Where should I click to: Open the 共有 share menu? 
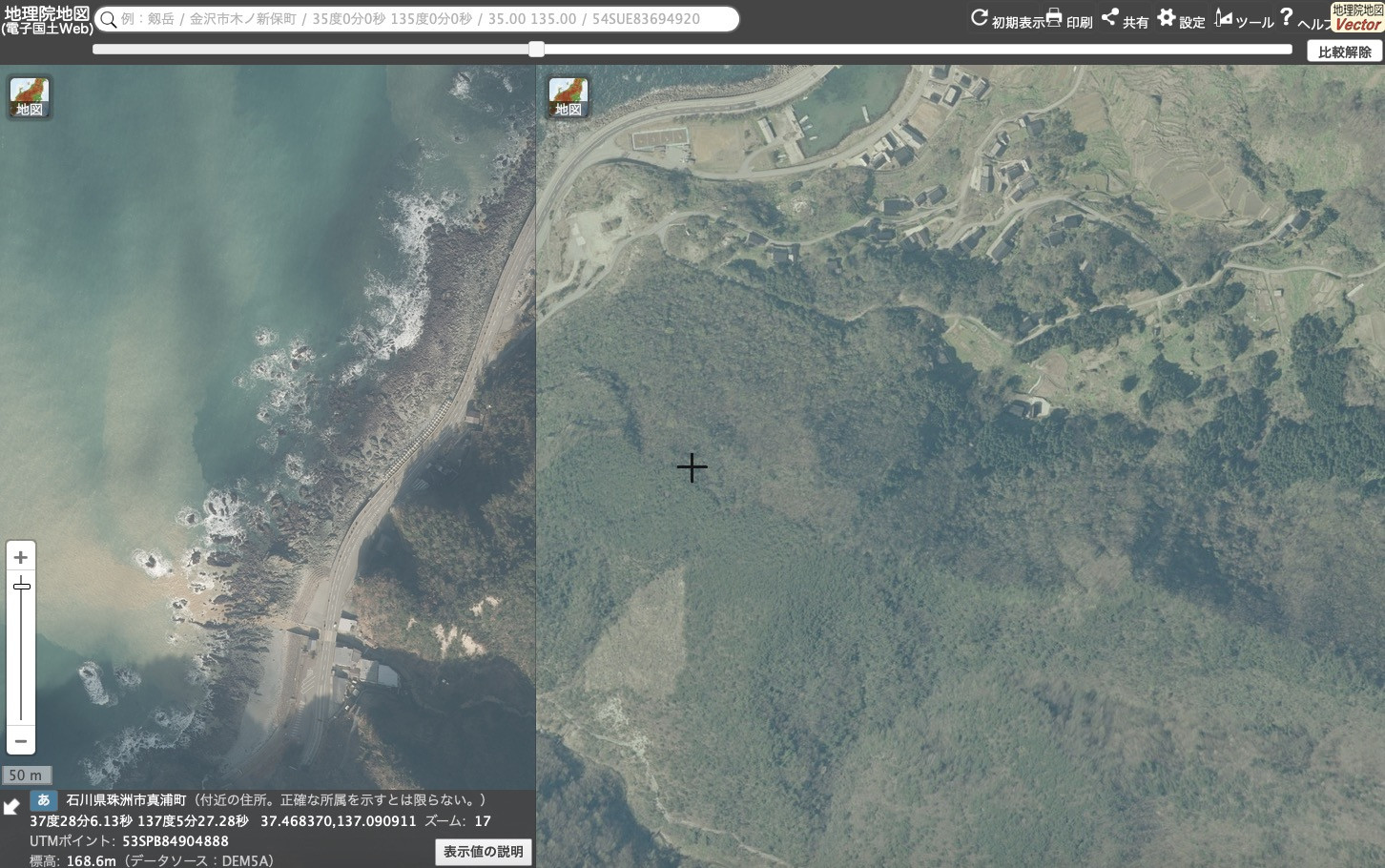pos(1125,19)
